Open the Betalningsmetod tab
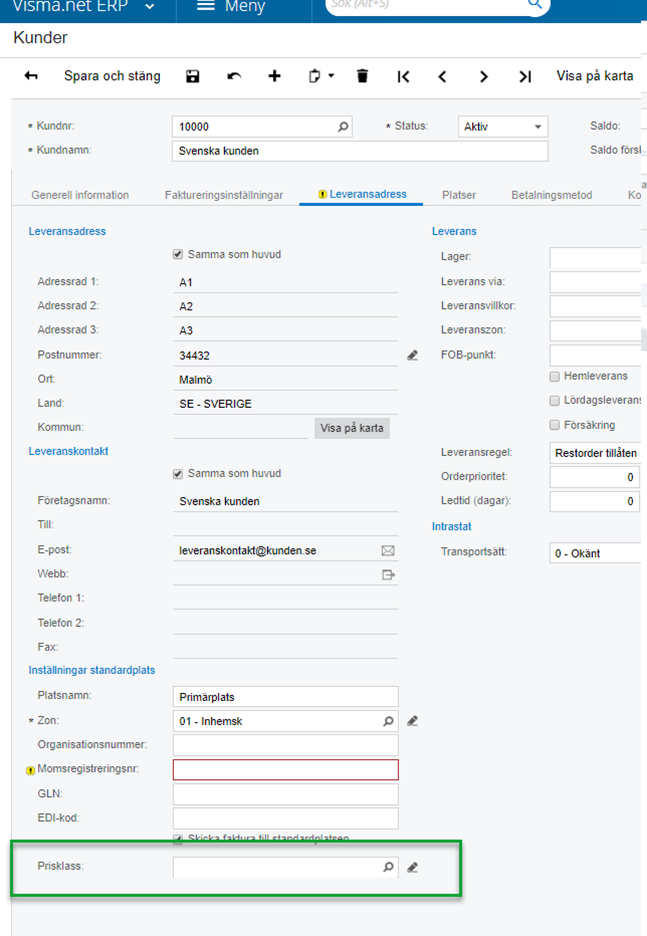The width and height of the screenshot is (647, 936). tap(551, 195)
